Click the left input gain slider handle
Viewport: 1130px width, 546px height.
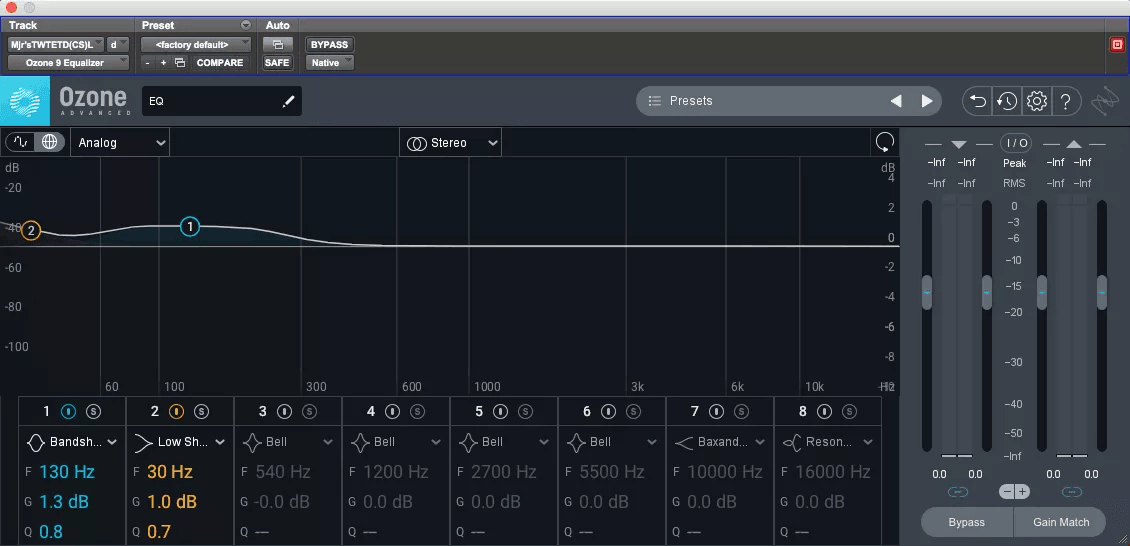927,292
